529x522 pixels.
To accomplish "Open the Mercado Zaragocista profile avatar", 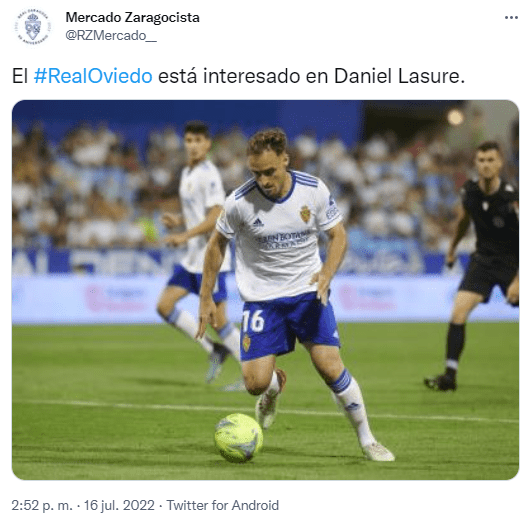I will pos(33,26).
